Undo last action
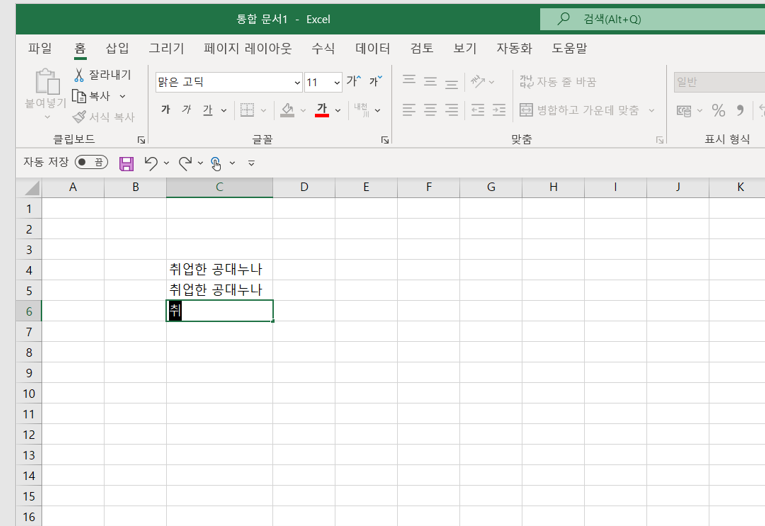This screenshot has height=526, width=765. (151, 163)
